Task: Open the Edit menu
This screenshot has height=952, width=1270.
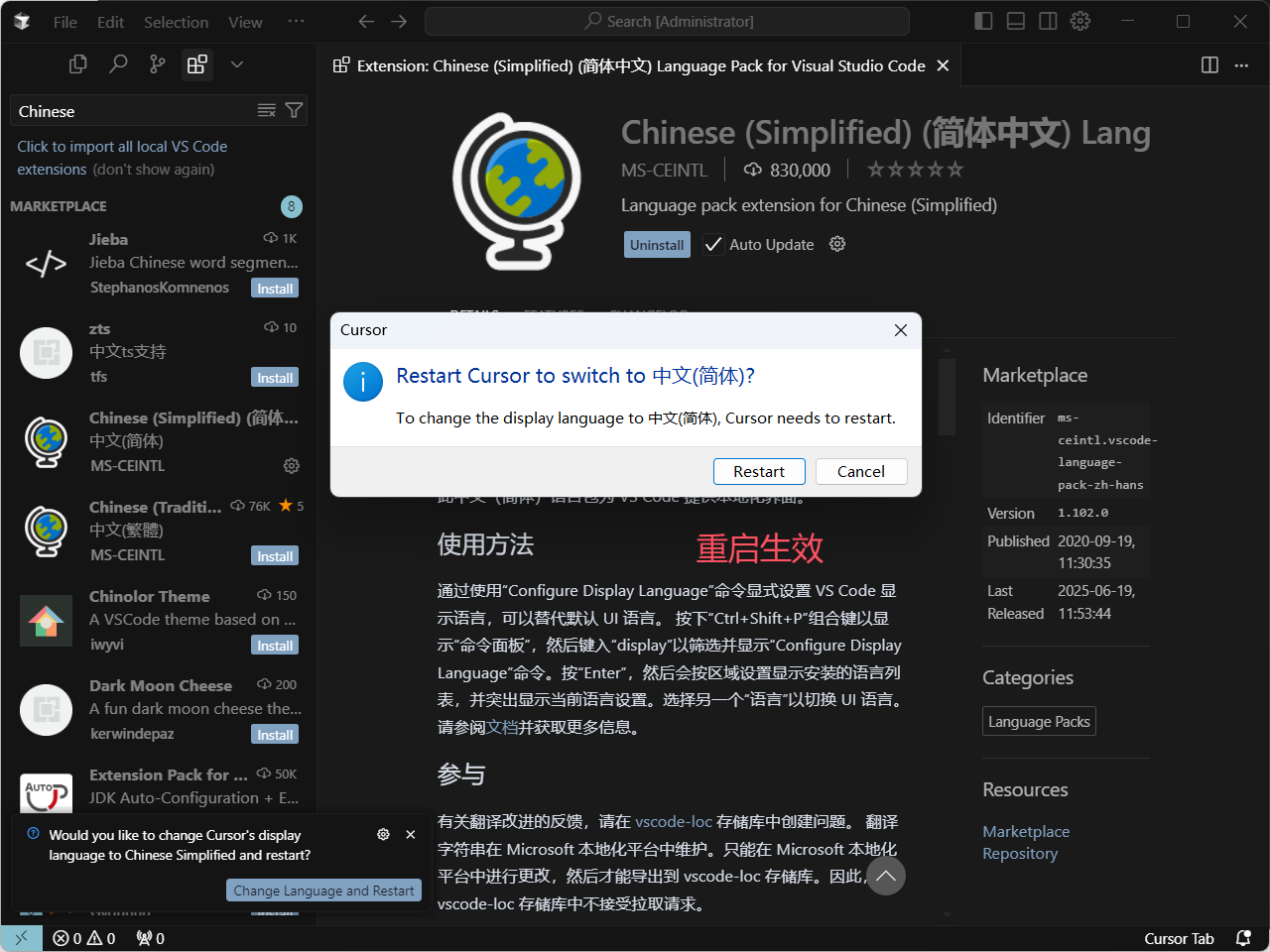Action: click(x=110, y=22)
